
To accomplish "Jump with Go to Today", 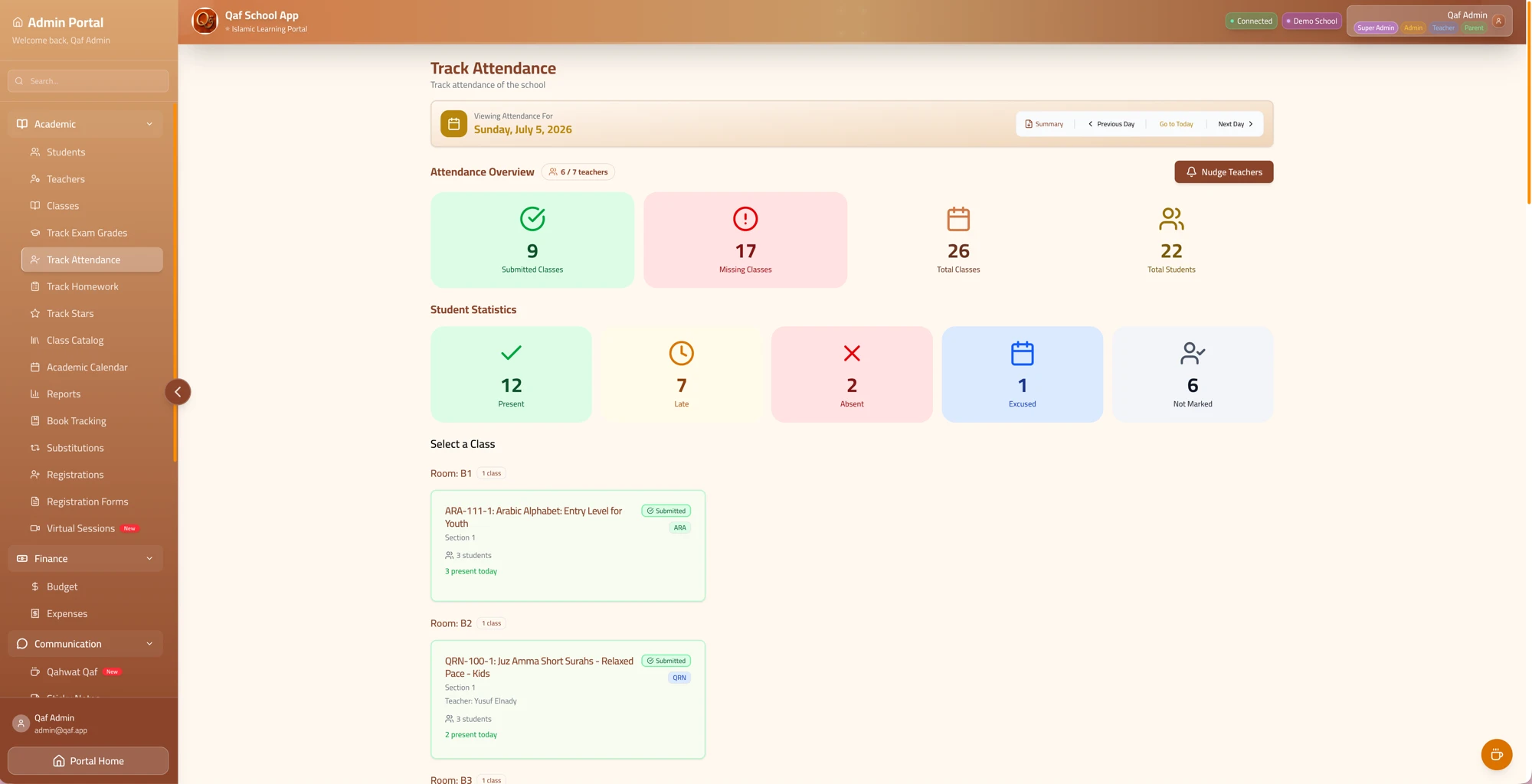I will coord(1176,124).
